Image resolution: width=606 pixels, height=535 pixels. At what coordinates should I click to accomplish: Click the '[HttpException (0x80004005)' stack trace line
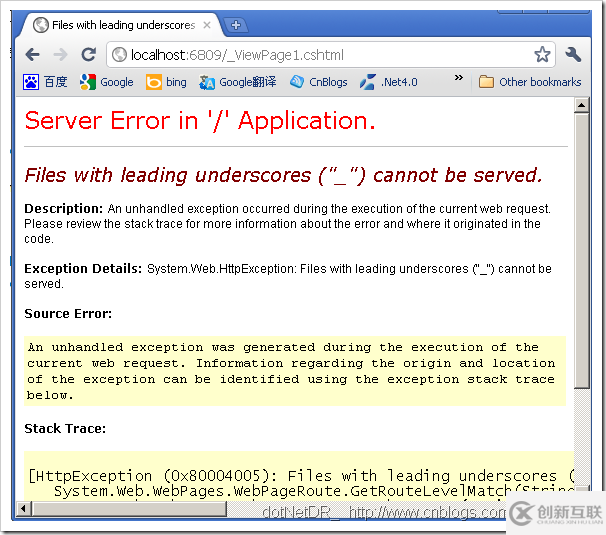point(301,475)
